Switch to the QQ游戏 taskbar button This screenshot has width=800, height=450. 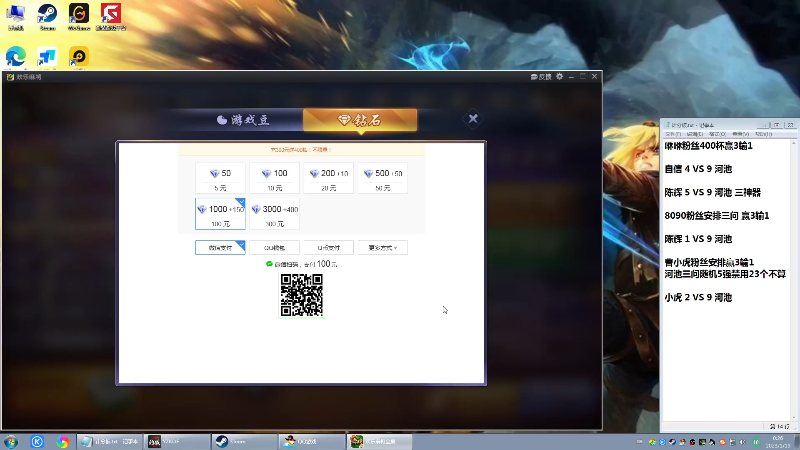tap(311, 441)
